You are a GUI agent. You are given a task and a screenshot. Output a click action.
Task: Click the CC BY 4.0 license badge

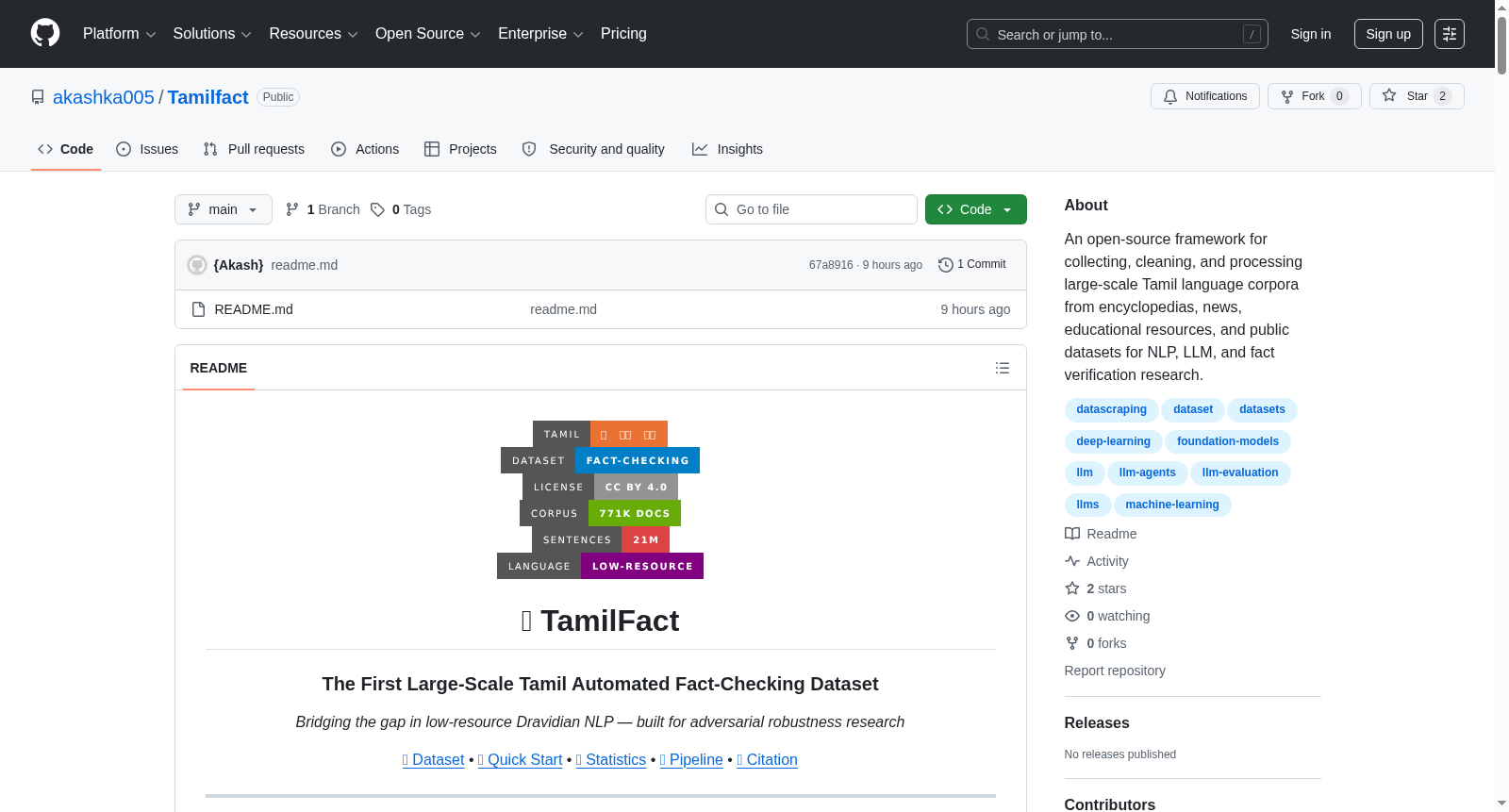point(600,487)
